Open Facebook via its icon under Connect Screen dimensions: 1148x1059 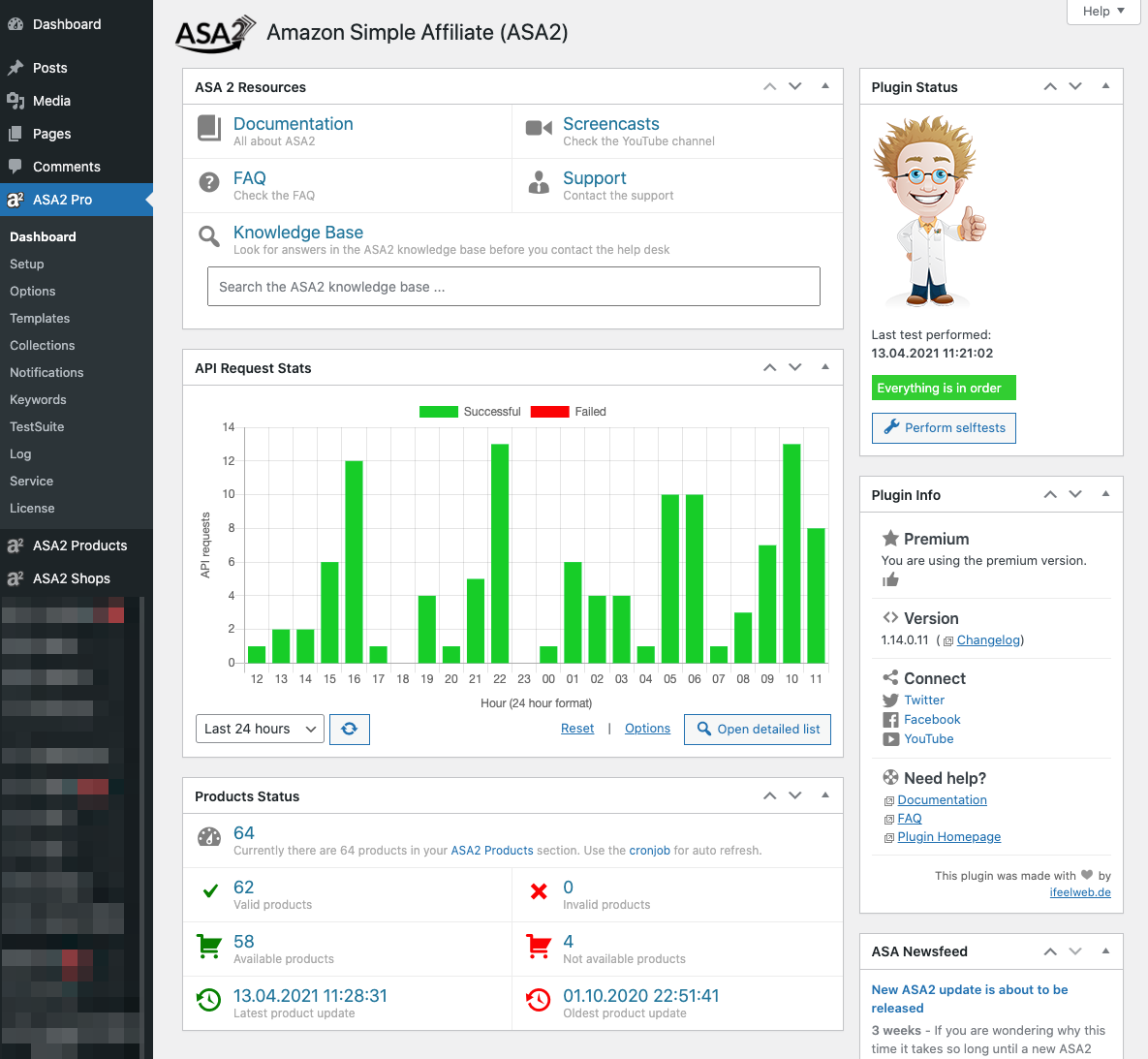click(x=888, y=719)
